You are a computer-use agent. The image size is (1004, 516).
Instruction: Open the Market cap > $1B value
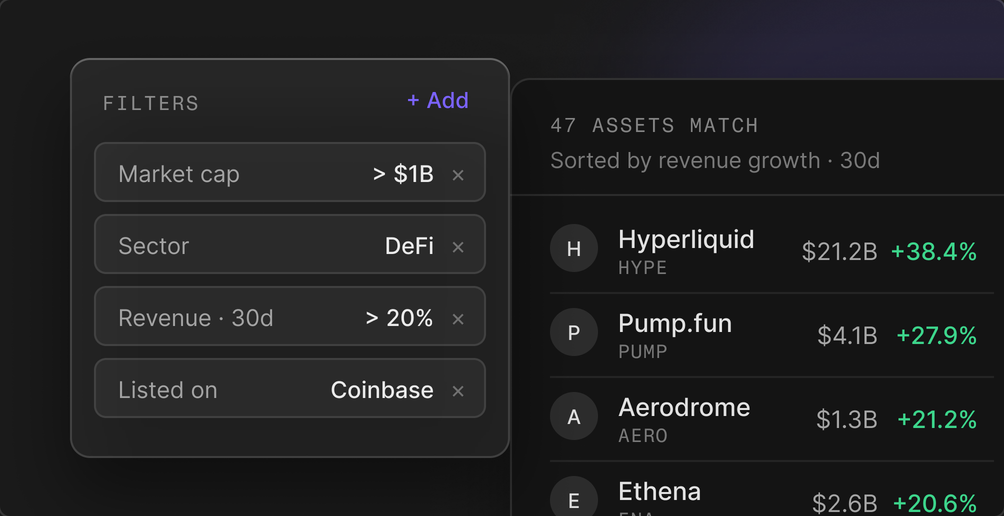403,174
